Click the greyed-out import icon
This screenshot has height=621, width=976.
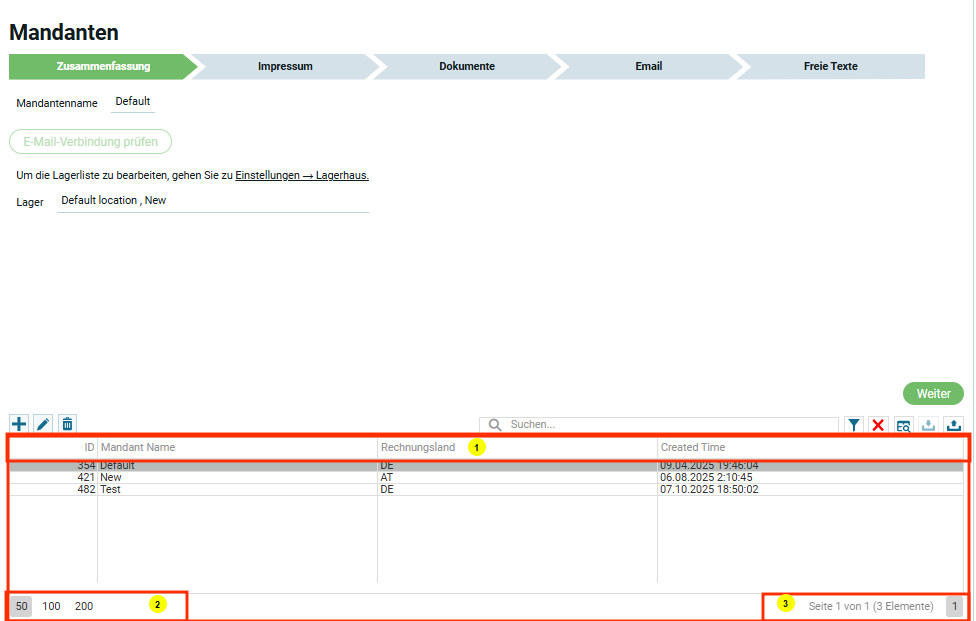point(928,425)
